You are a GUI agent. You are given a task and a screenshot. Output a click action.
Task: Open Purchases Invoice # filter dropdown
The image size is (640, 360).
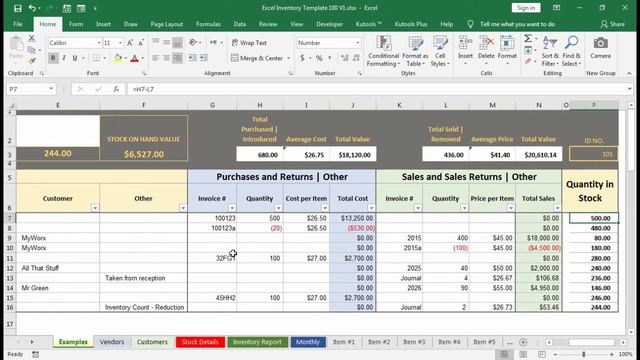click(232, 208)
